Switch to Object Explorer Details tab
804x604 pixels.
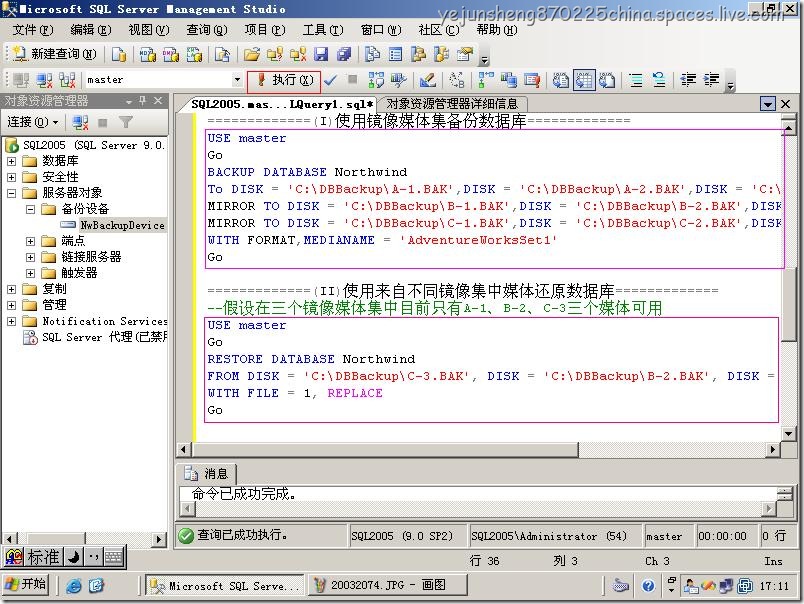[452, 104]
